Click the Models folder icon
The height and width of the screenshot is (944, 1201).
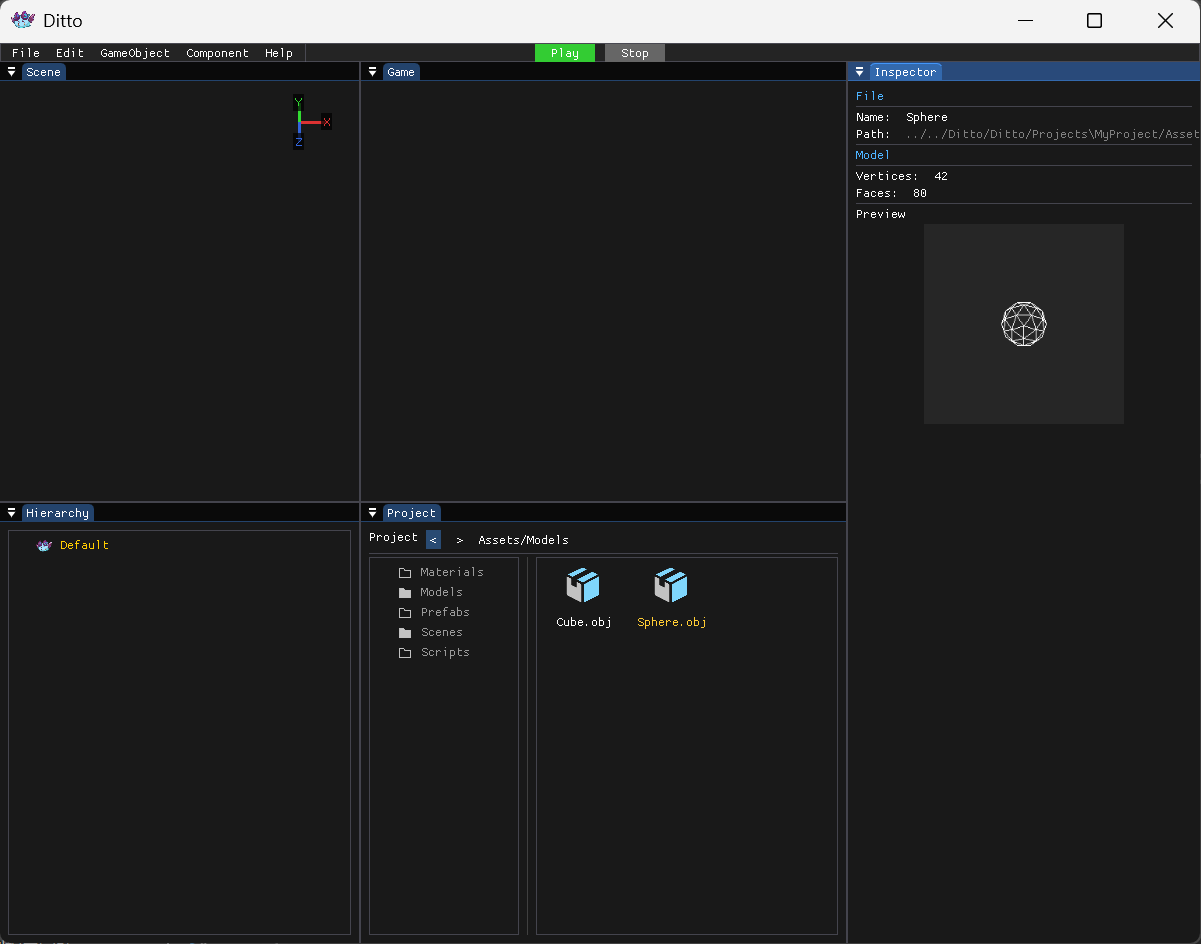[405, 593]
